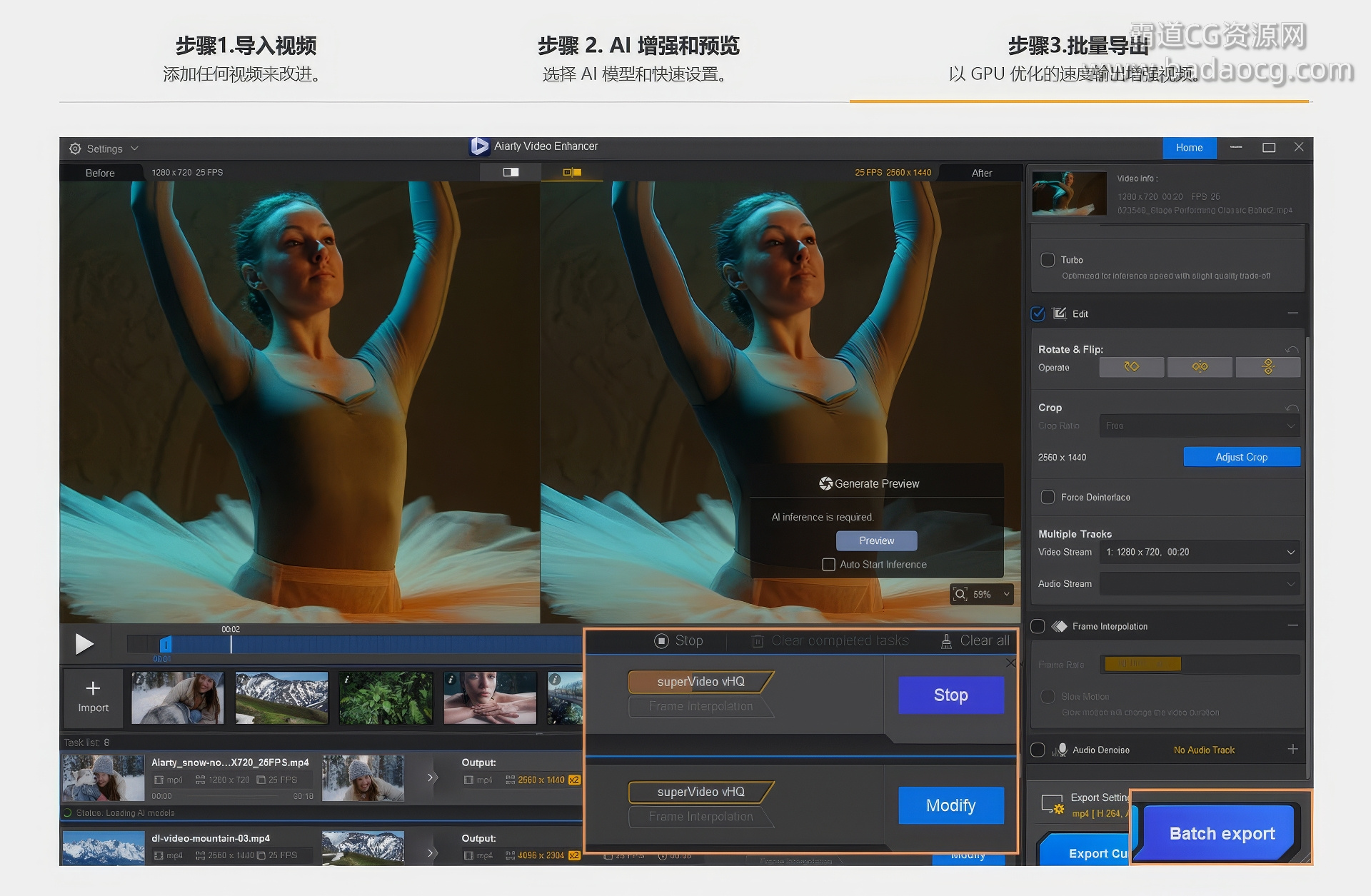Expand the snow video task arrow
The image size is (1371, 896).
[x=431, y=777]
